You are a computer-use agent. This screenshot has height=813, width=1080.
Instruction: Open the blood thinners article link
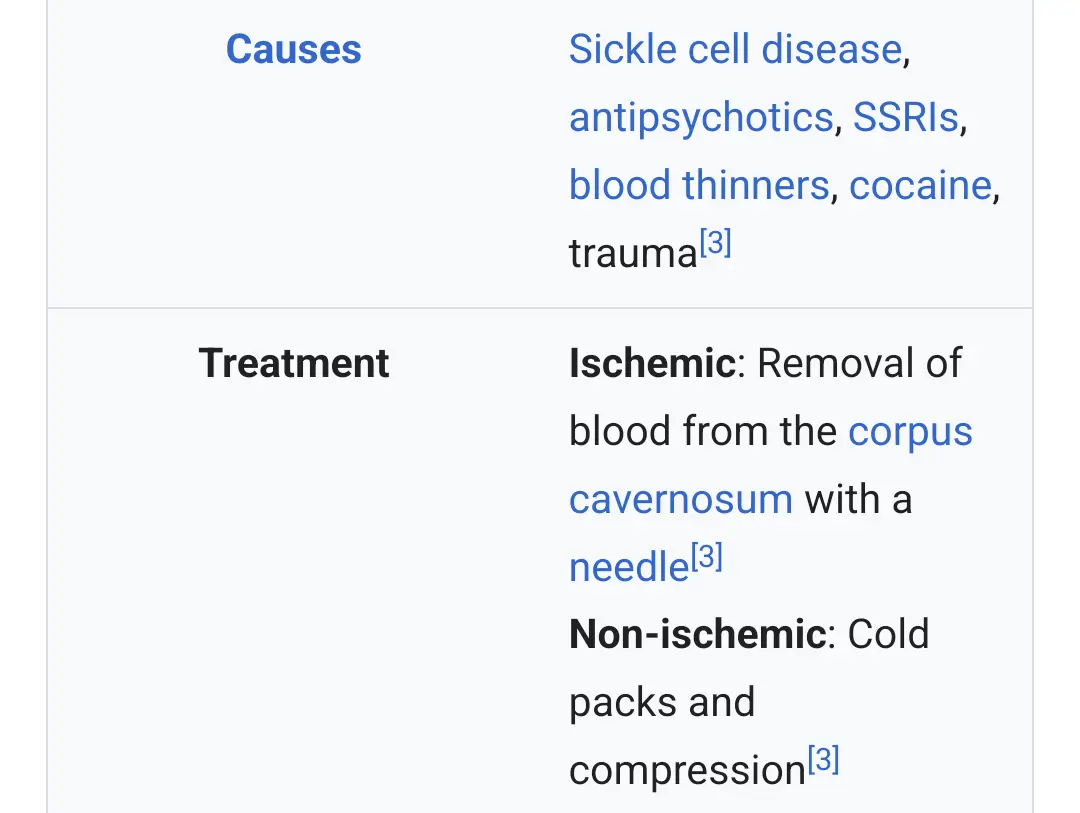[698, 185]
